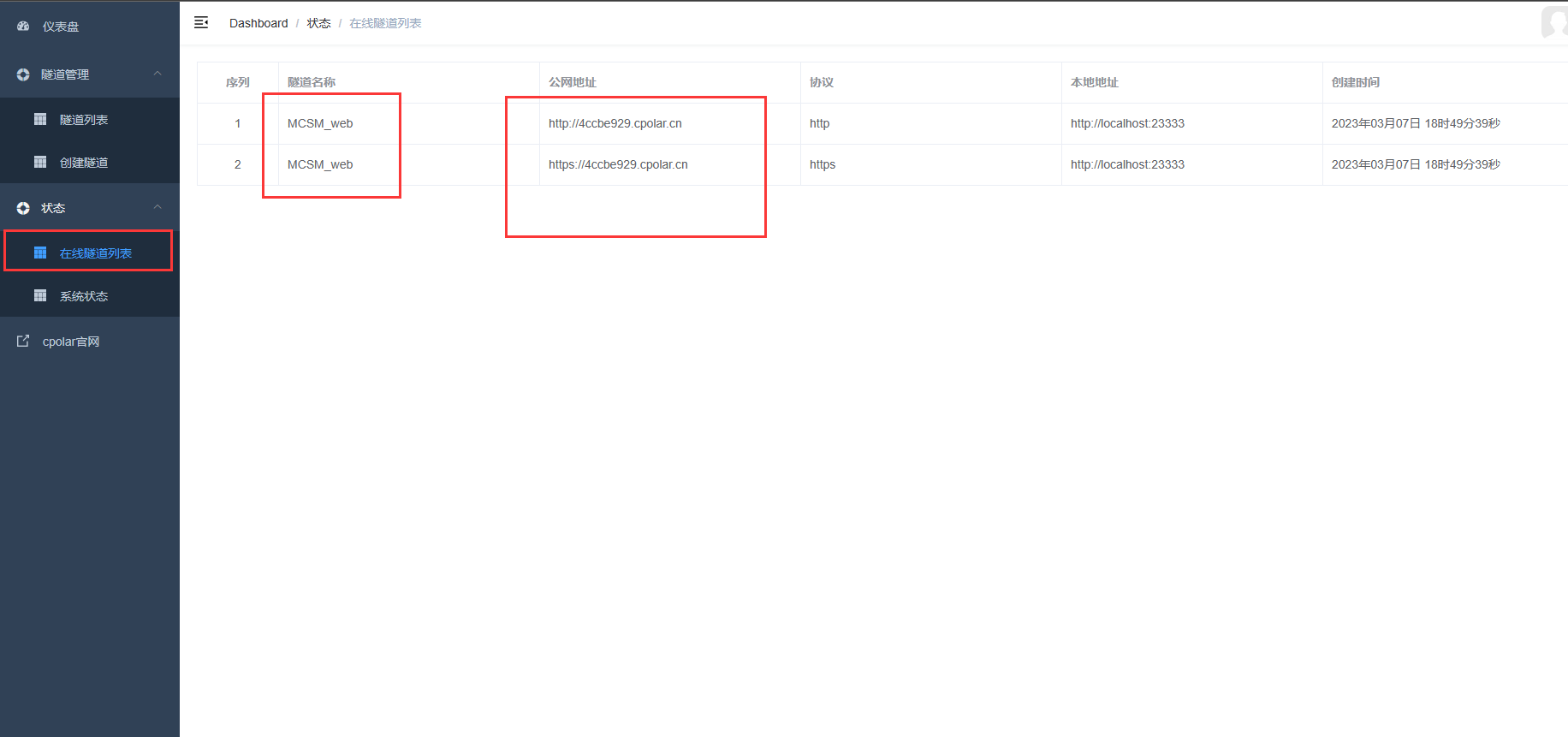
Task: Collapse the 状态 menu chevron
Action: 157,207
